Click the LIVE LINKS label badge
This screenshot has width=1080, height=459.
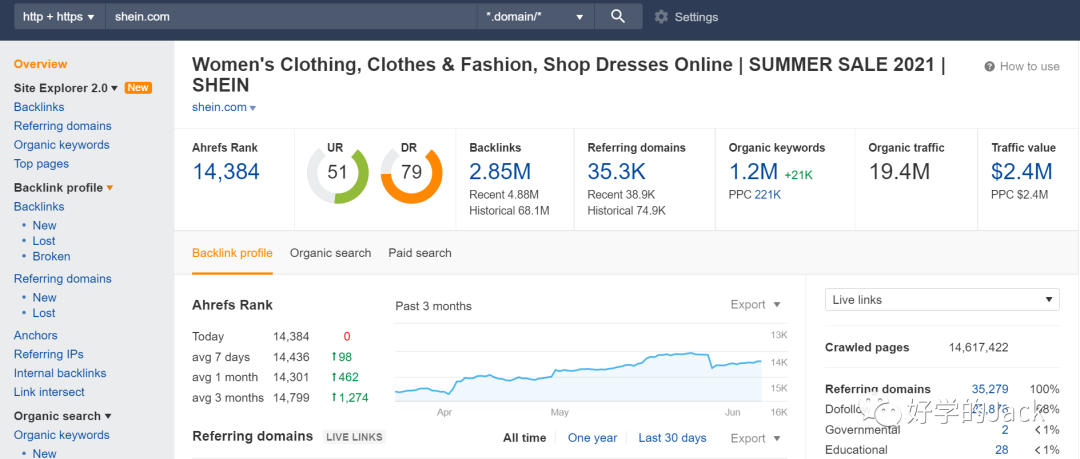(355, 437)
